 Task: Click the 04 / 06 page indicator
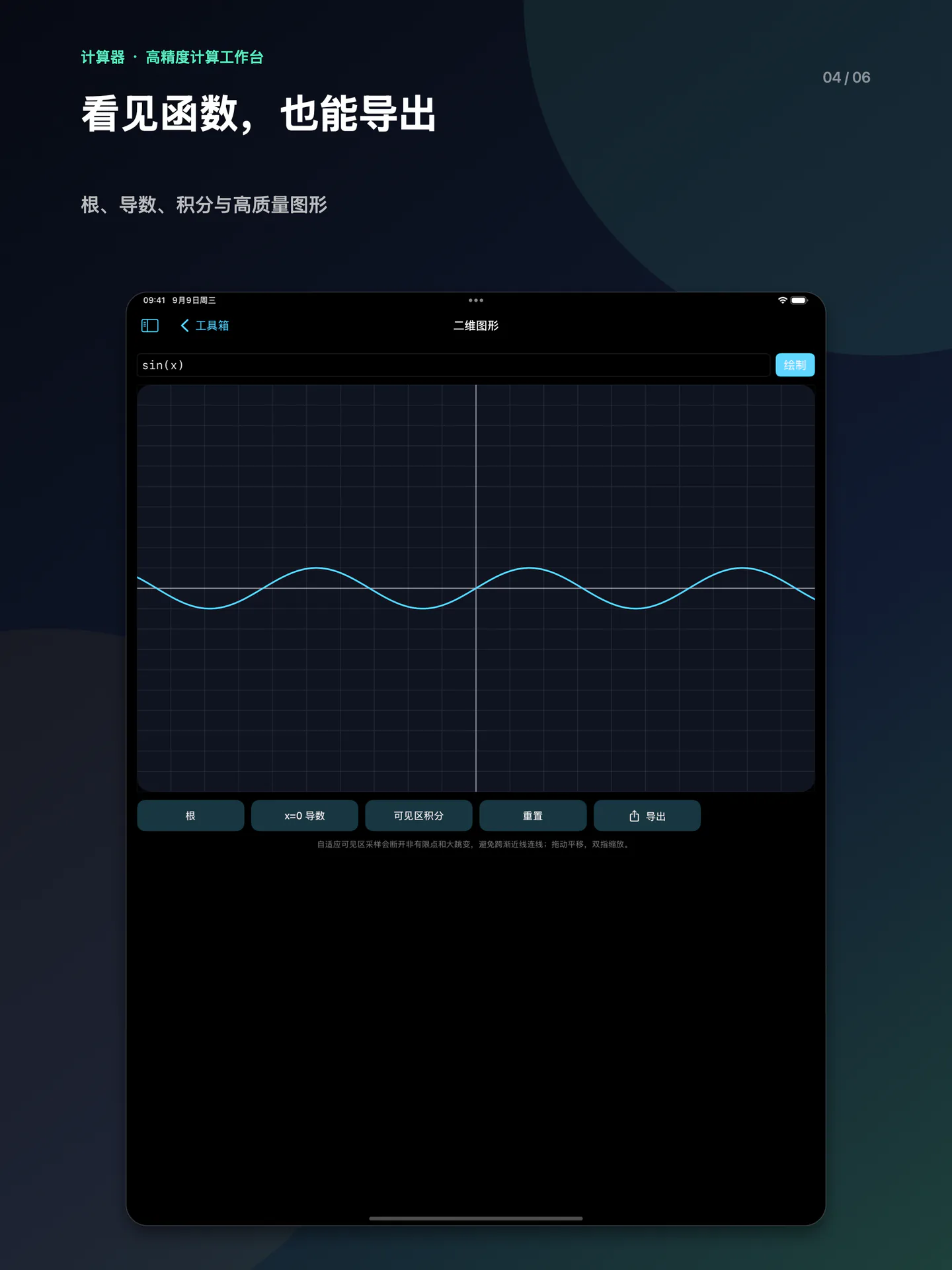coord(846,77)
